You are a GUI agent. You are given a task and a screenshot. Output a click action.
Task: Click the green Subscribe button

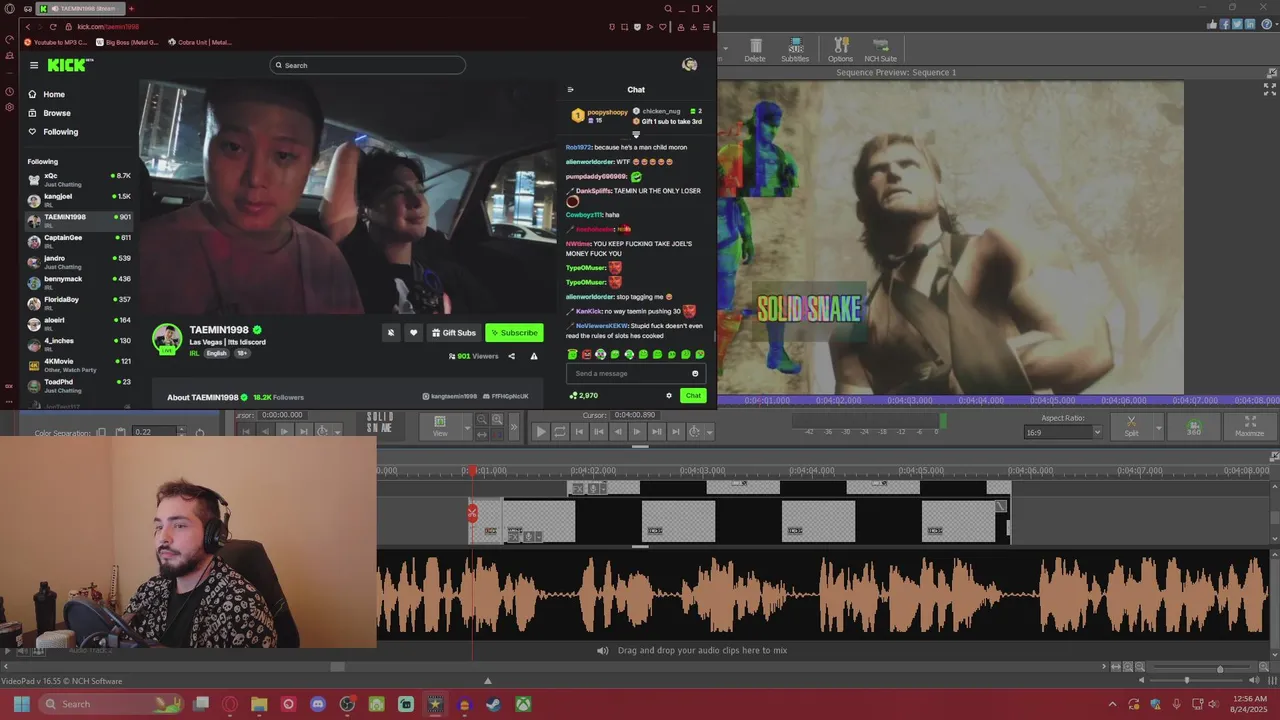514,333
